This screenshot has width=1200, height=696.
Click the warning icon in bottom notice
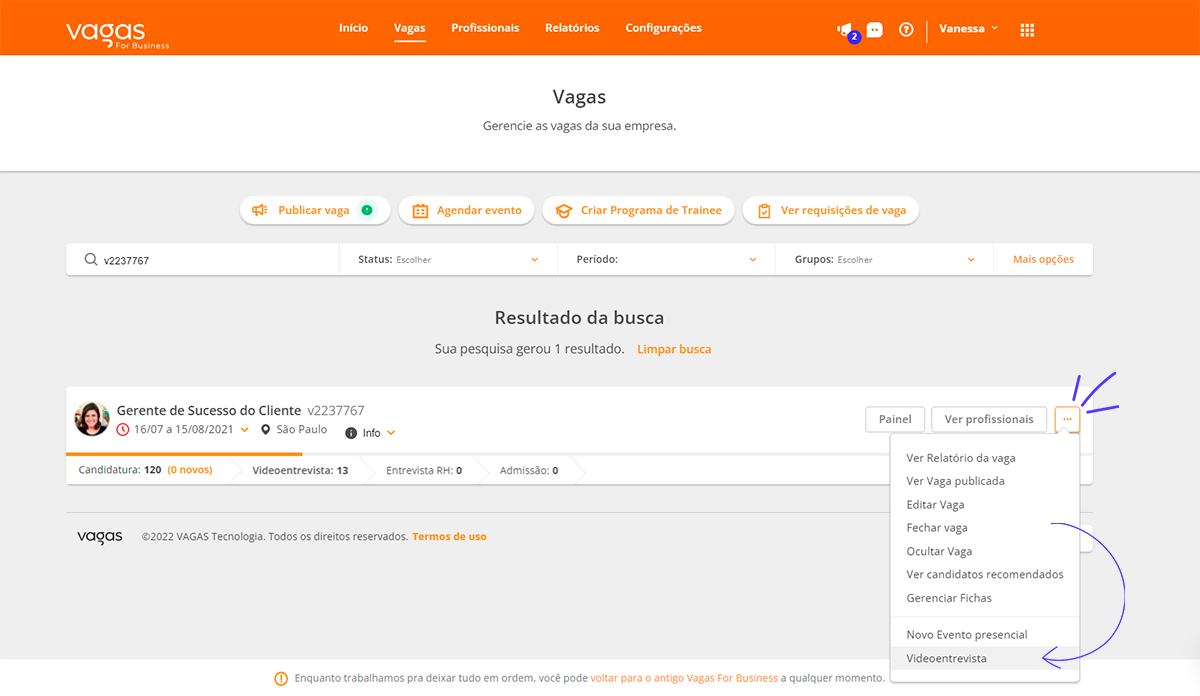(x=281, y=678)
